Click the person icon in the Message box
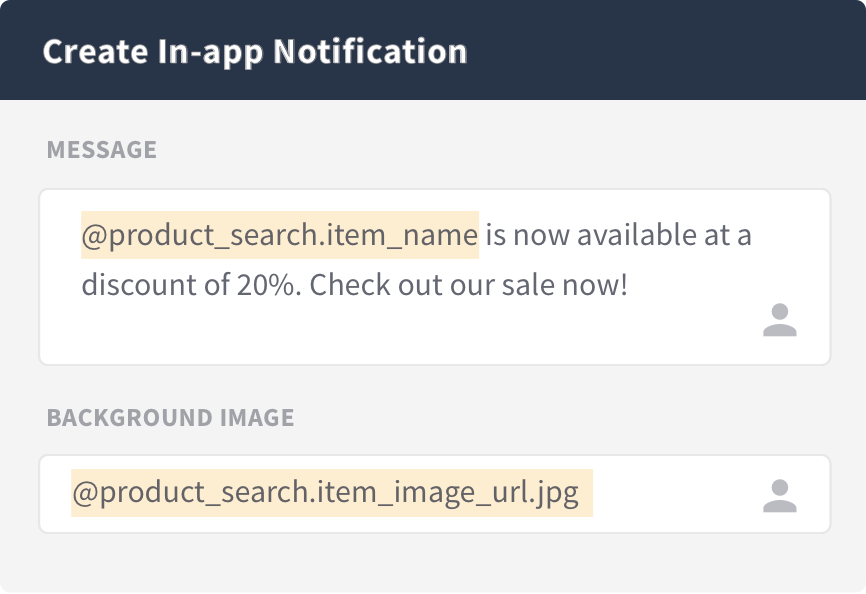866x594 pixels. pos(780,320)
